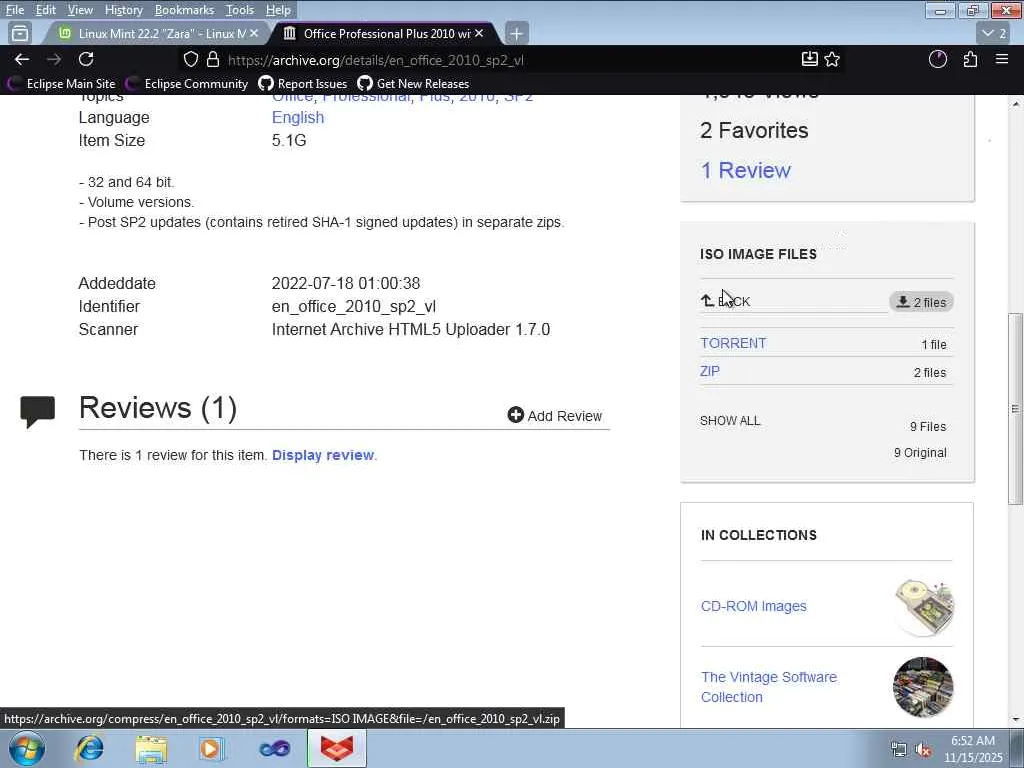
Task: Close the Office Professional Plus 2010 tab
Action: (x=479, y=33)
